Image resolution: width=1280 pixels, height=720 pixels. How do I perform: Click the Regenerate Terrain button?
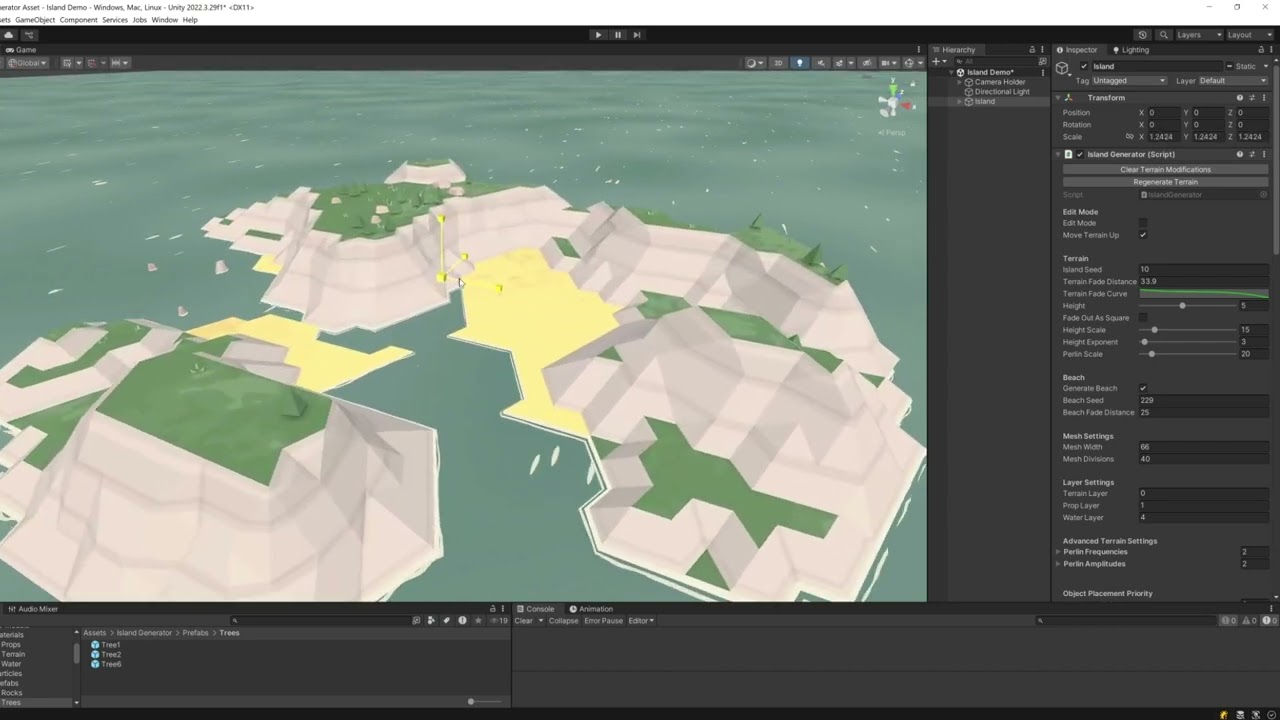click(1166, 181)
